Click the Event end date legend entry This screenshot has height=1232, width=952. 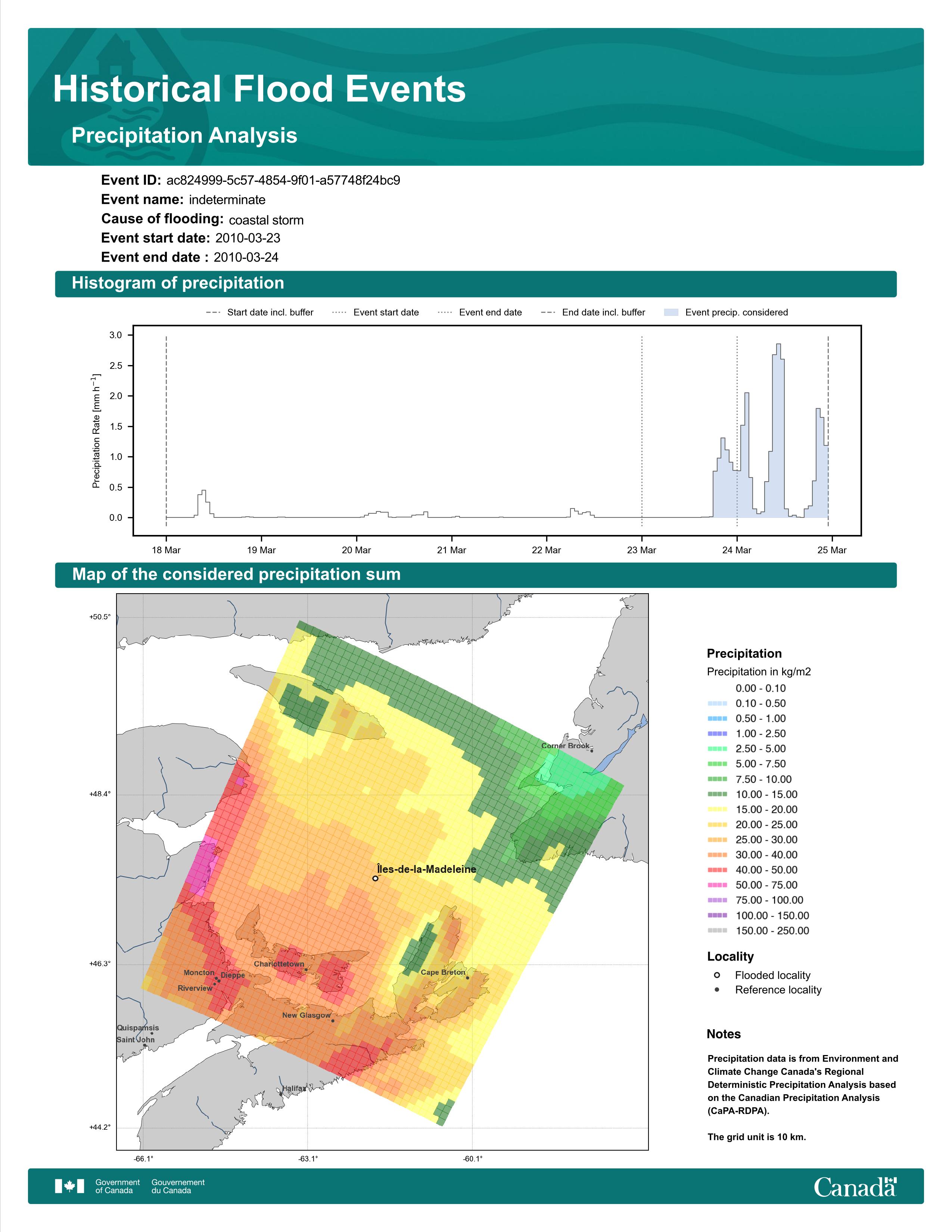pyautogui.click(x=480, y=312)
